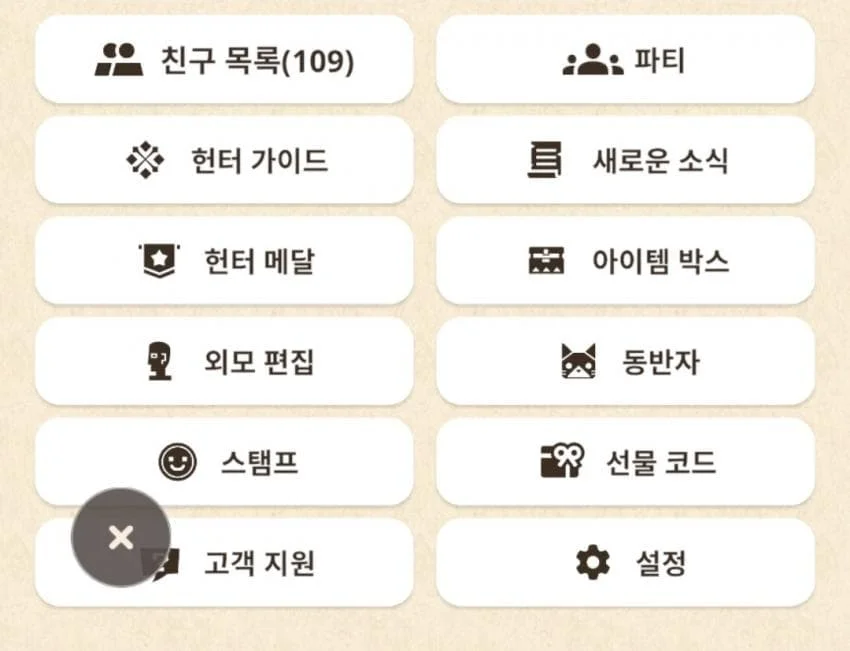Tap the treasure chest icon for 아이템 박스
The height and width of the screenshot is (651, 850).
point(547,260)
